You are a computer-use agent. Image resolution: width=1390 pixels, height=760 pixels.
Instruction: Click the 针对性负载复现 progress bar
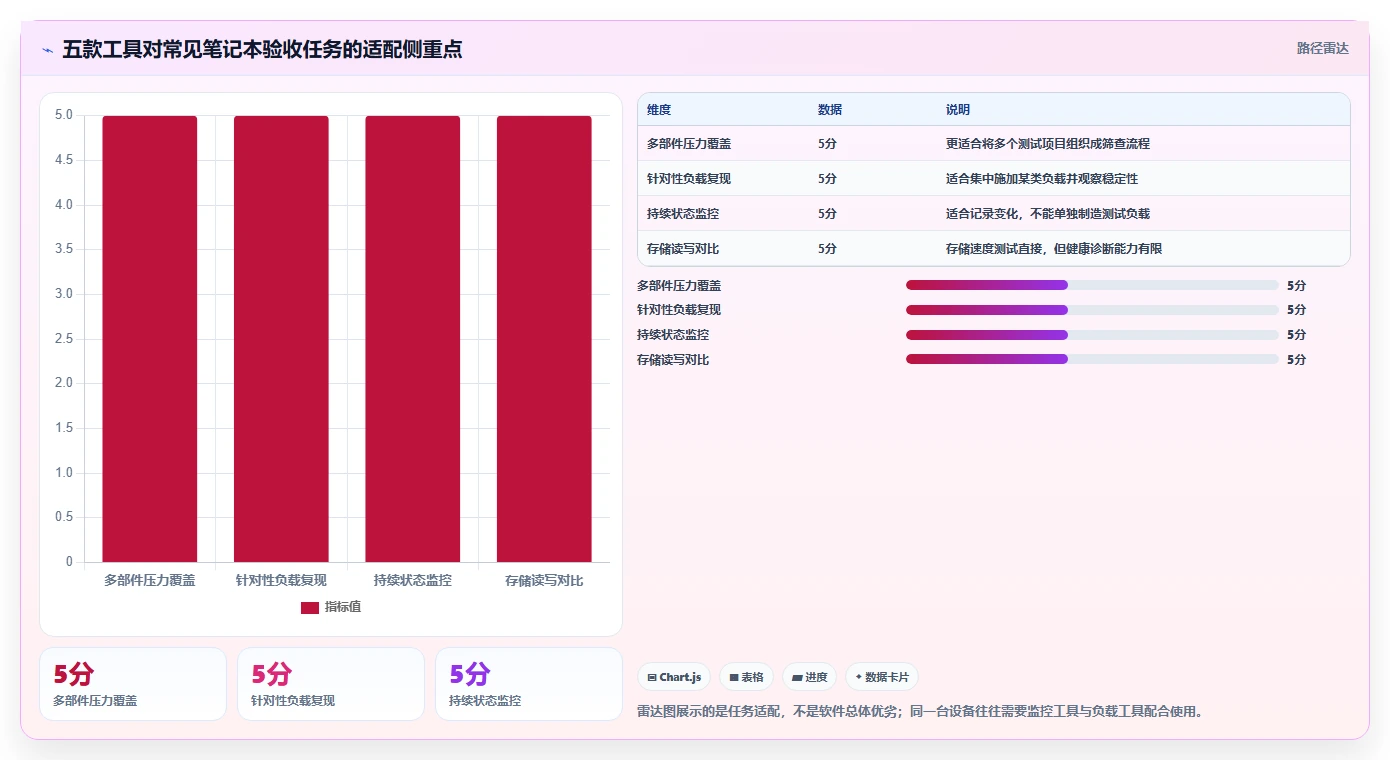(x=1092, y=310)
